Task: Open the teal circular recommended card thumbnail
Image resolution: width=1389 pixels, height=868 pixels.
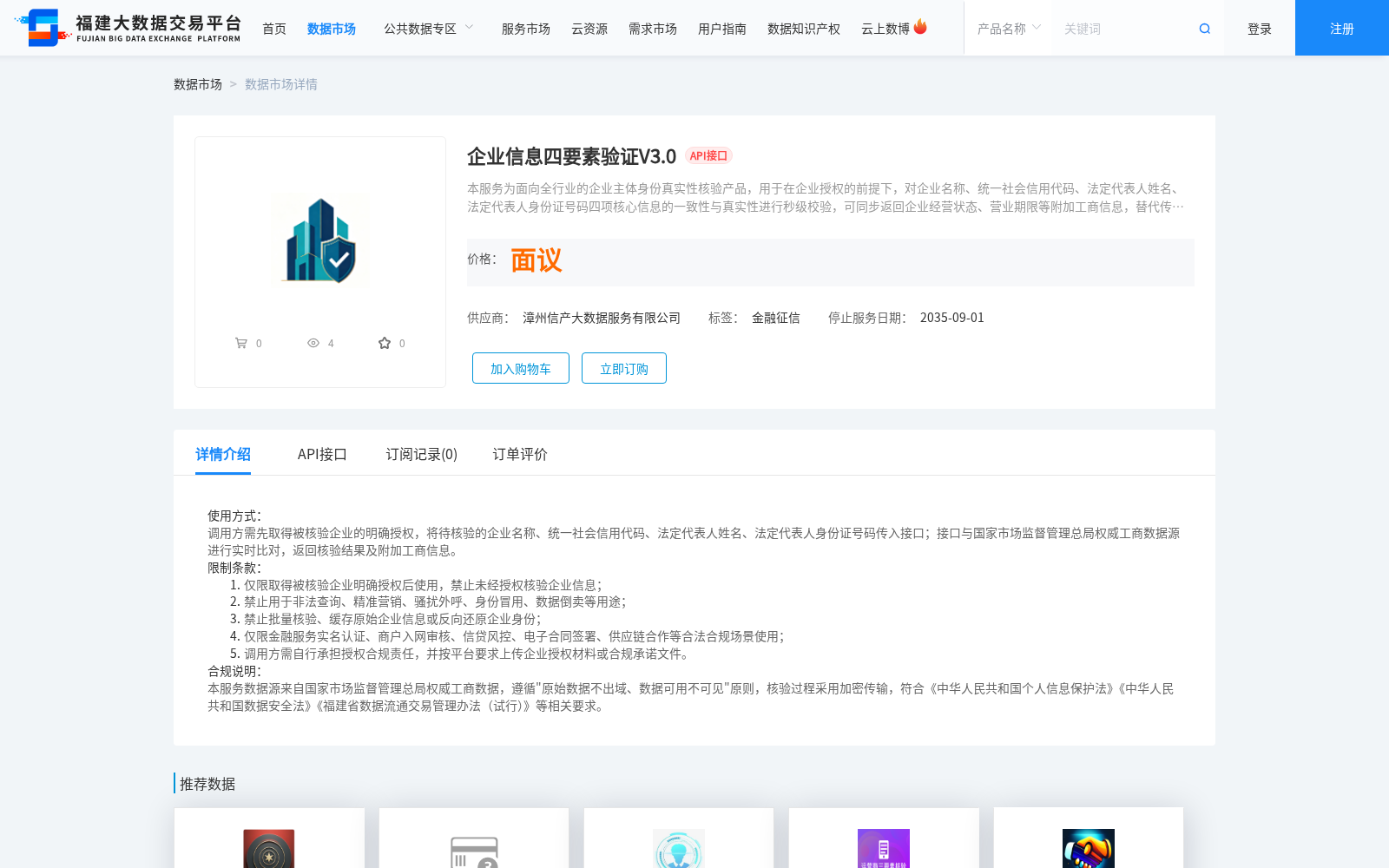Action: [679, 849]
